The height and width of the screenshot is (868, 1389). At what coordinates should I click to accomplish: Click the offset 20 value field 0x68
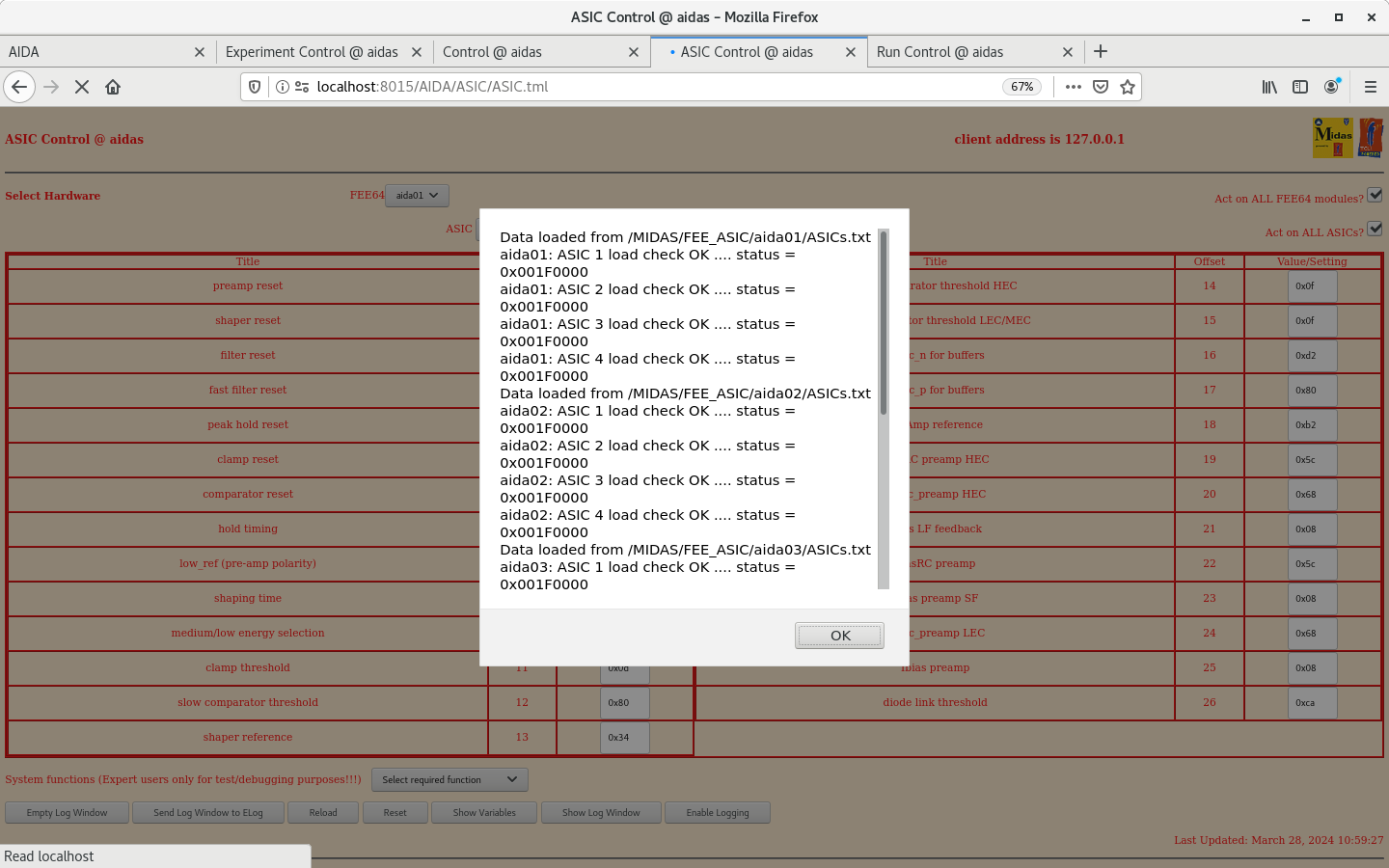click(x=1313, y=495)
